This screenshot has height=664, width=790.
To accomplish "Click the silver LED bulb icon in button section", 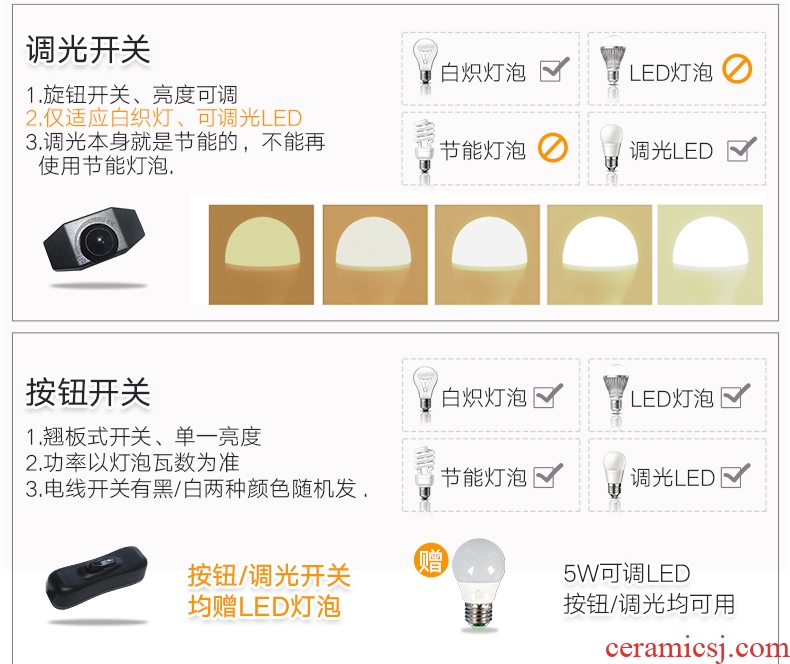I will click(x=615, y=388).
